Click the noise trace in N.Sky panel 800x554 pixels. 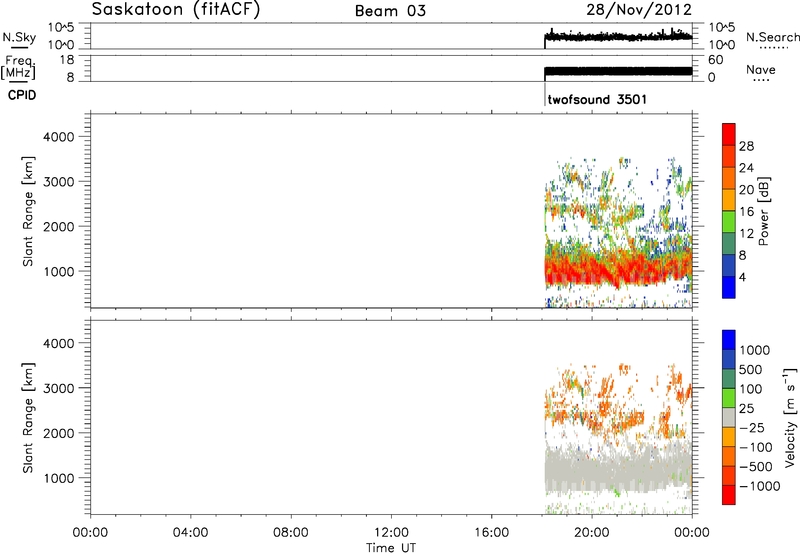coord(618,37)
